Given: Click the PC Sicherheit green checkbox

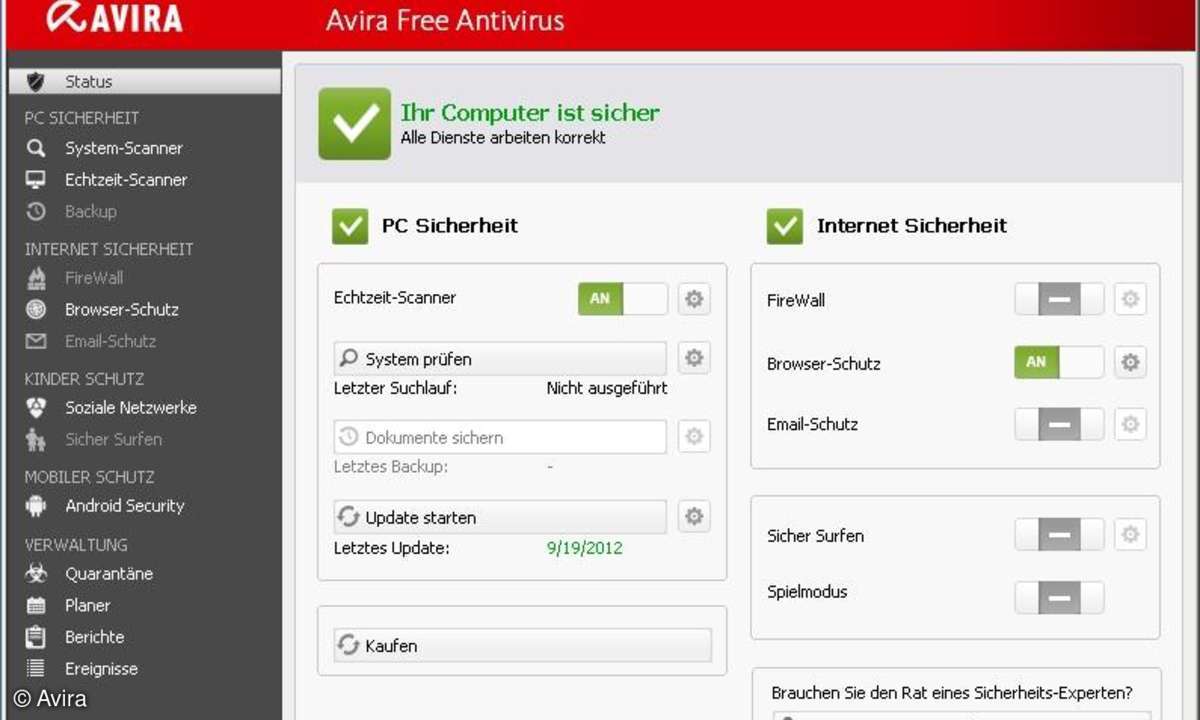Looking at the screenshot, I should click(350, 226).
